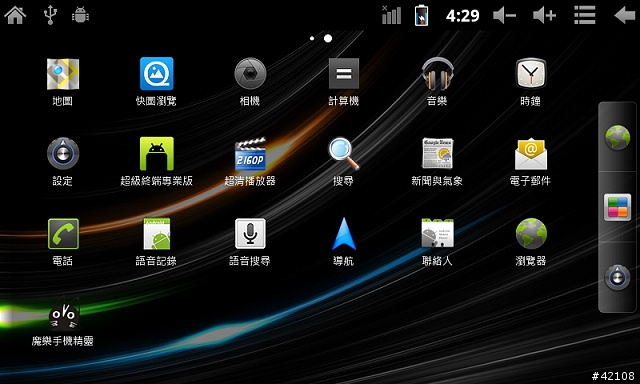Open the 設定 settings app in grid

[x=62, y=154]
